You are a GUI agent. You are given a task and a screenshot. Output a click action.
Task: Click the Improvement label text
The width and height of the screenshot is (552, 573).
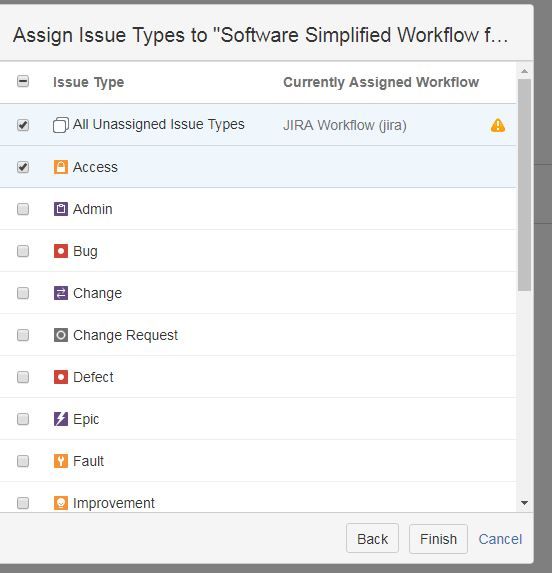(x=114, y=504)
